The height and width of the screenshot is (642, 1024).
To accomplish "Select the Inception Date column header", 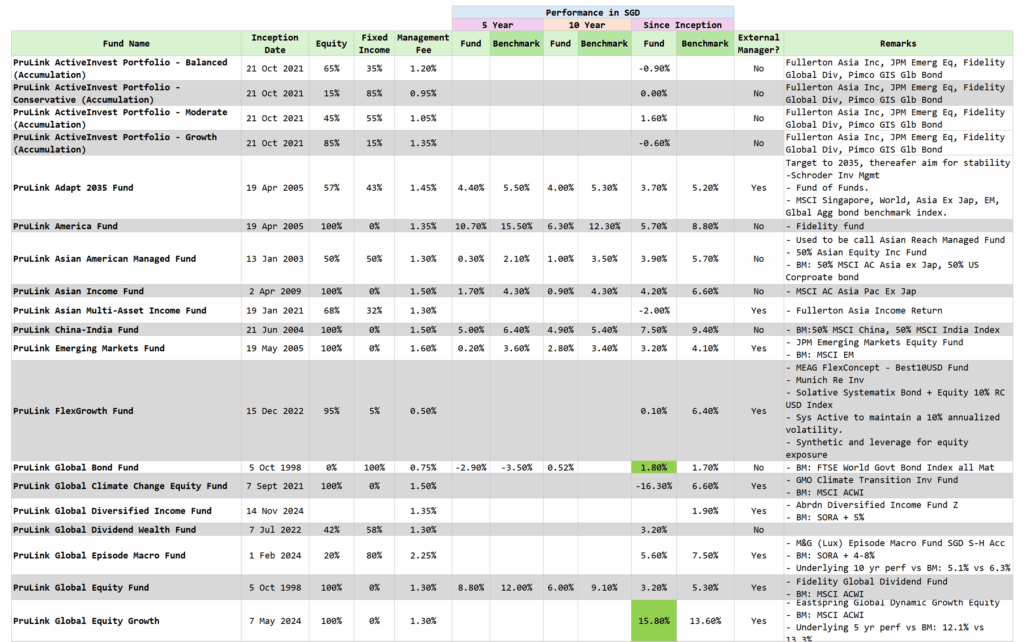I will [x=275, y=44].
